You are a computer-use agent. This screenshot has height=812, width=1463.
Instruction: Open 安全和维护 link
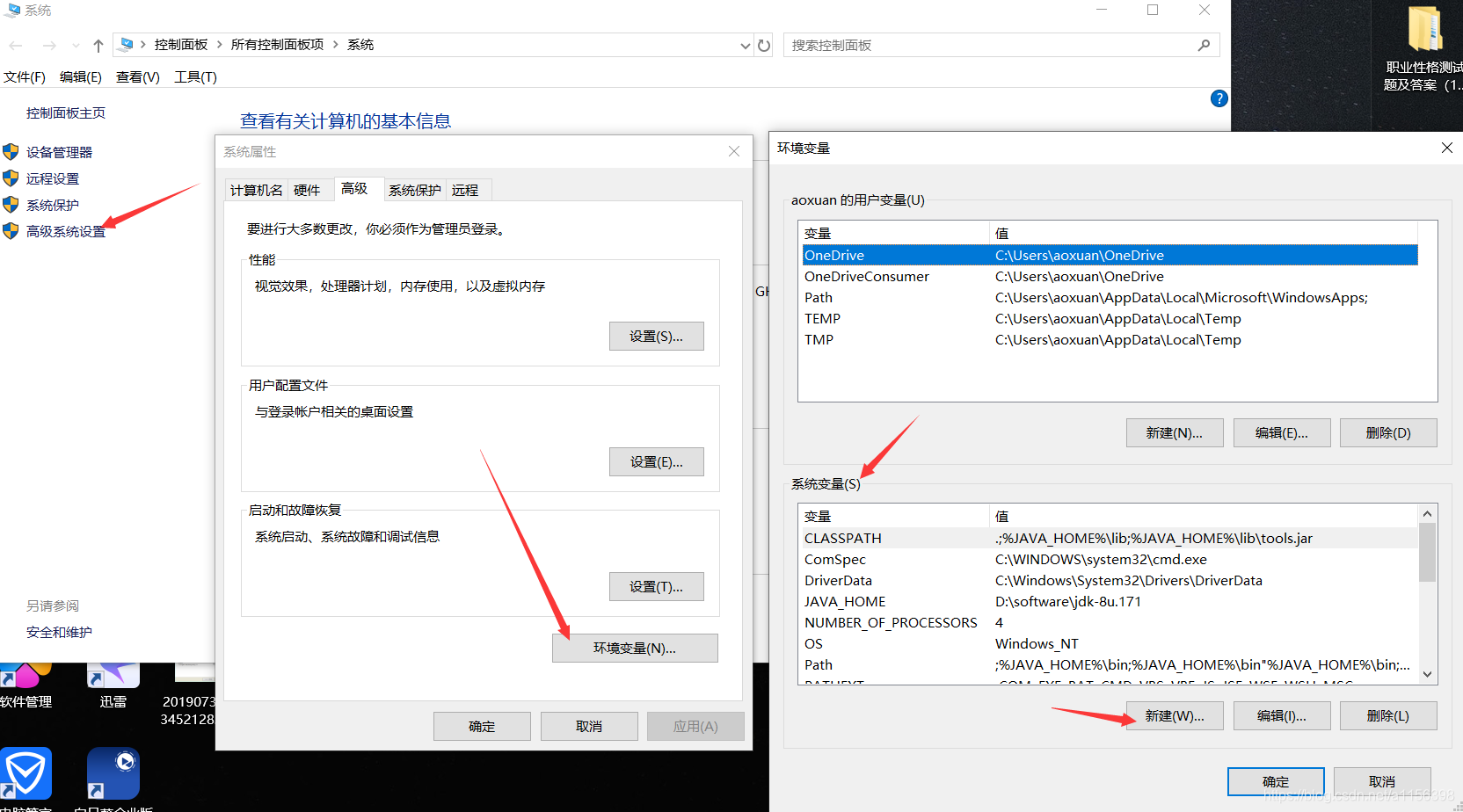pyautogui.click(x=59, y=632)
